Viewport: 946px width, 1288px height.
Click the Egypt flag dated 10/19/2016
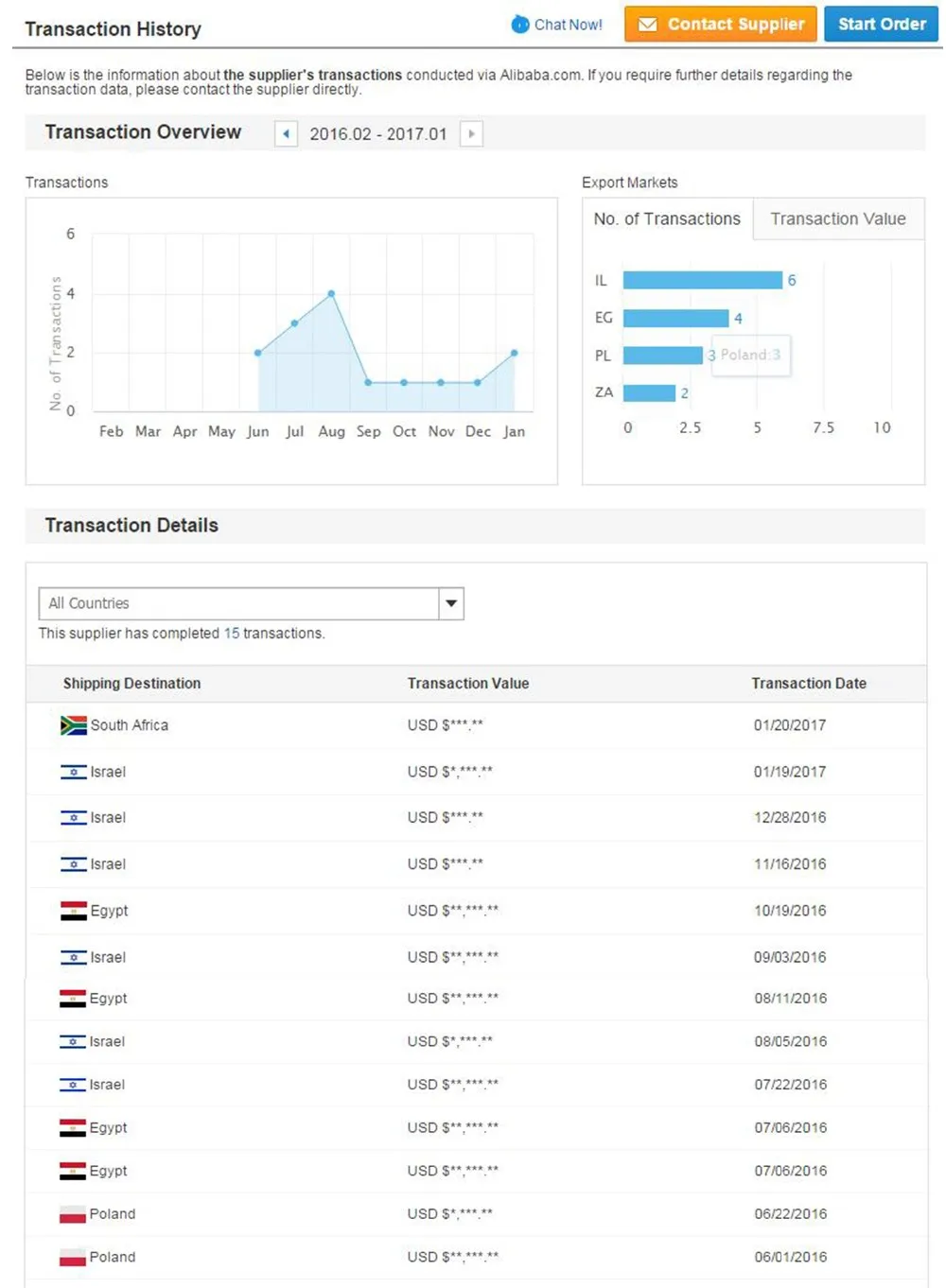pyautogui.click(x=73, y=911)
